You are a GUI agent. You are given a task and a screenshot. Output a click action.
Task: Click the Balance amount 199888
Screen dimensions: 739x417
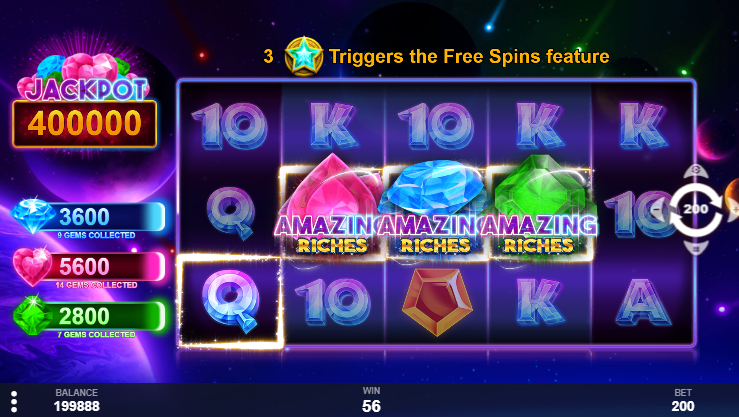77,406
